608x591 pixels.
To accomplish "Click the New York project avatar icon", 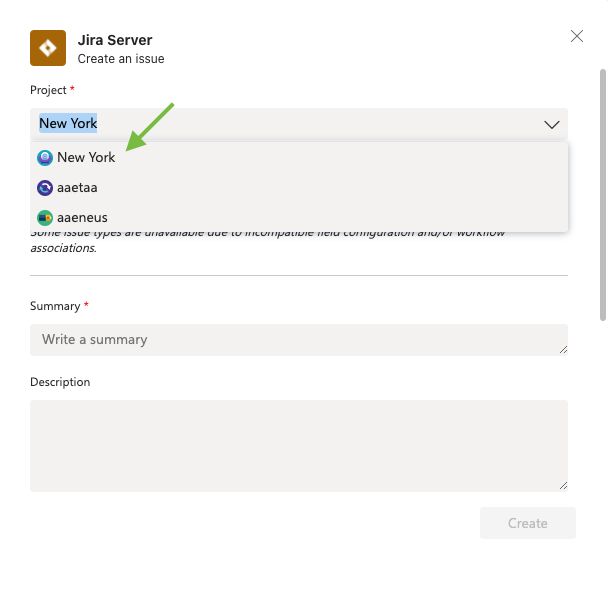I will (x=45, y=158).
